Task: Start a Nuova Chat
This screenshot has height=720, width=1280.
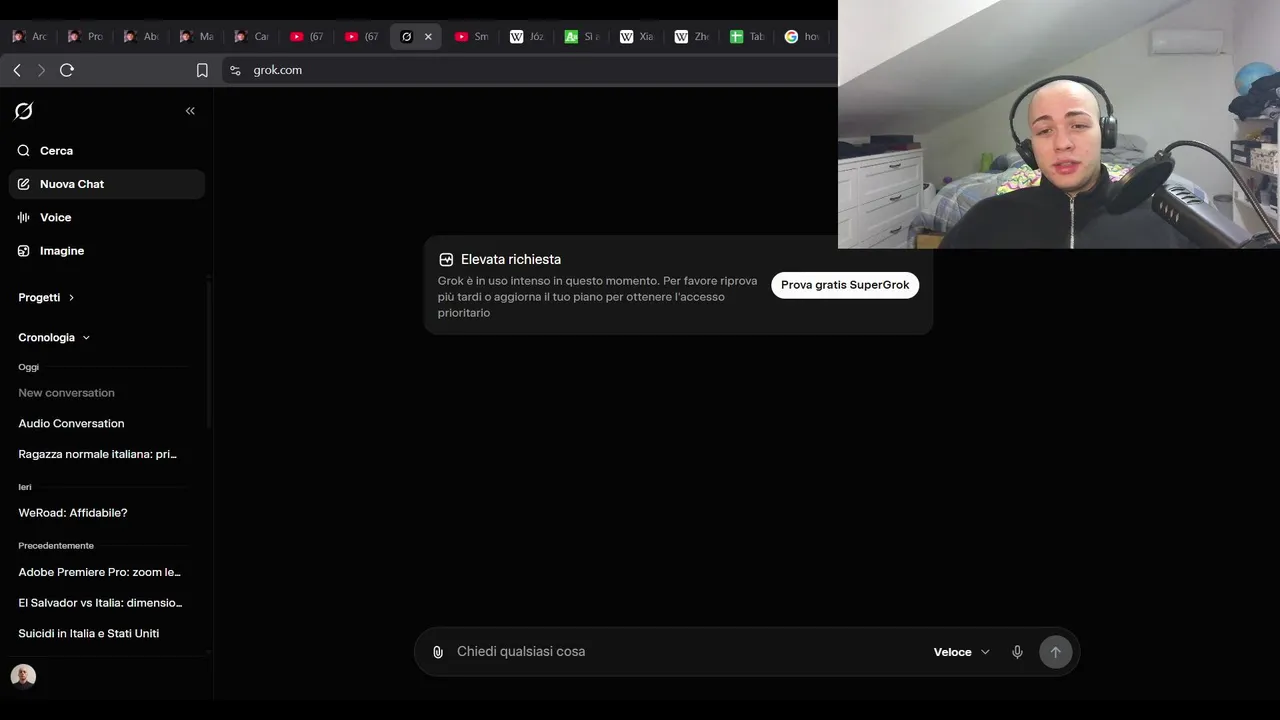Action: click(x=107, y=184)
